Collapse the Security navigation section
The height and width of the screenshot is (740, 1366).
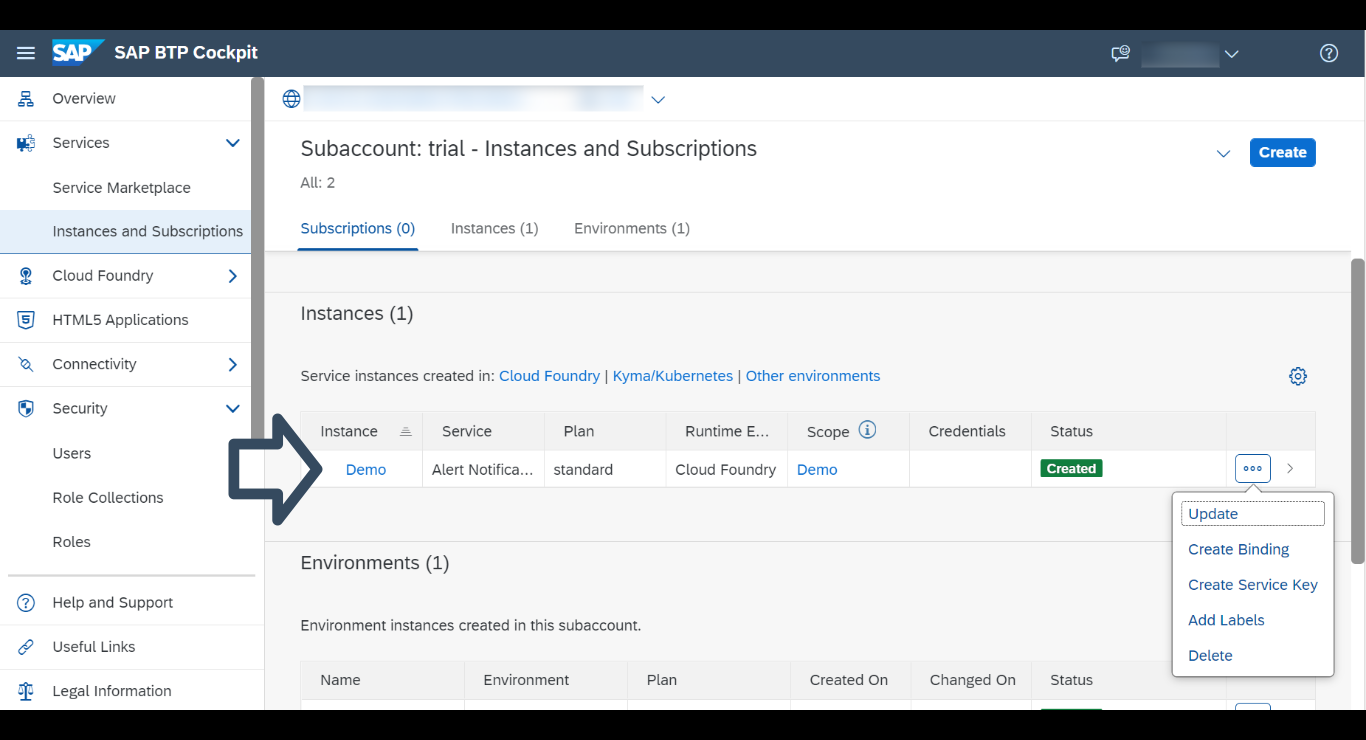tap(233, 409)
